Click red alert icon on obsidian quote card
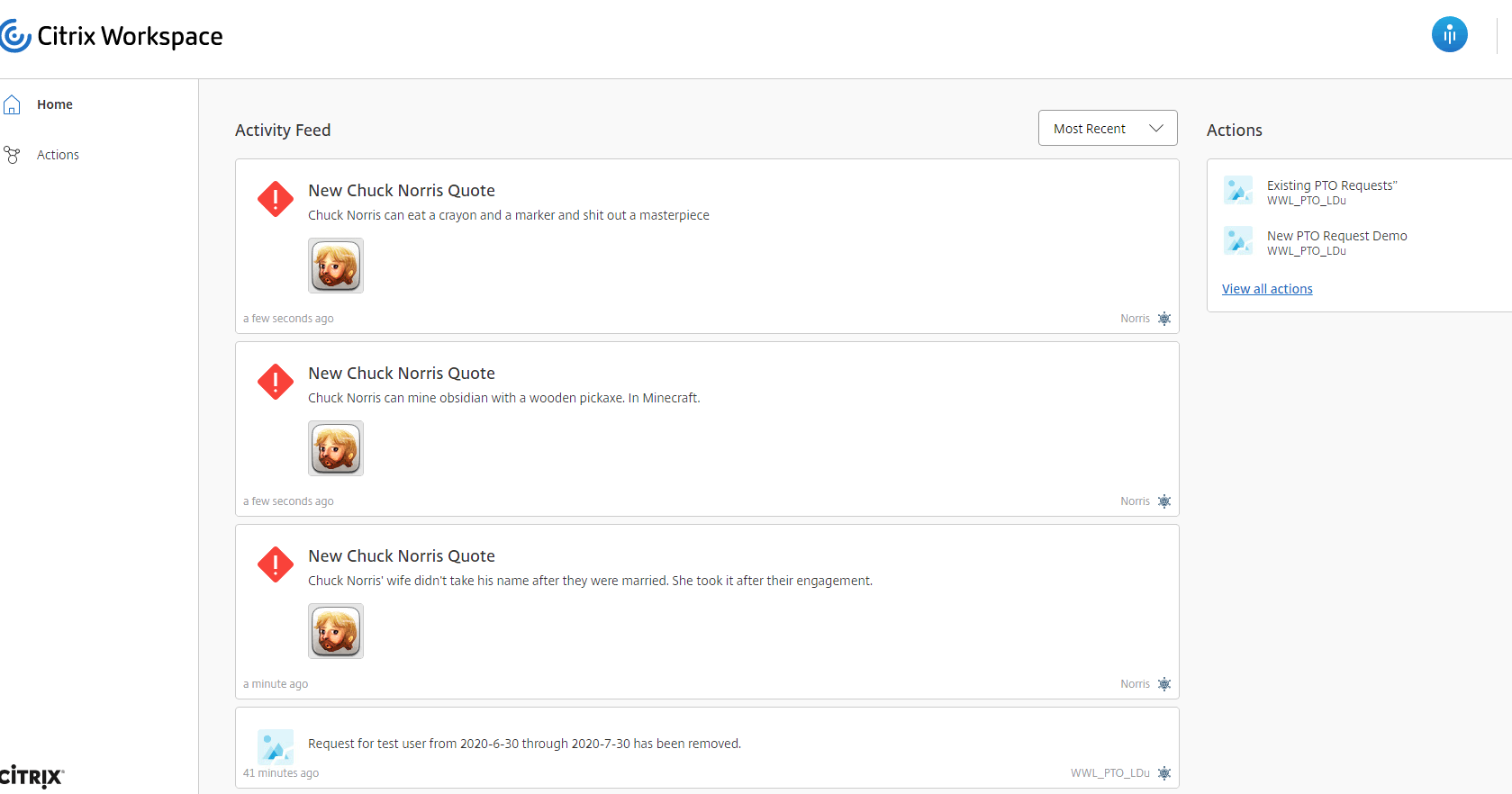 (x=276, y=382)
